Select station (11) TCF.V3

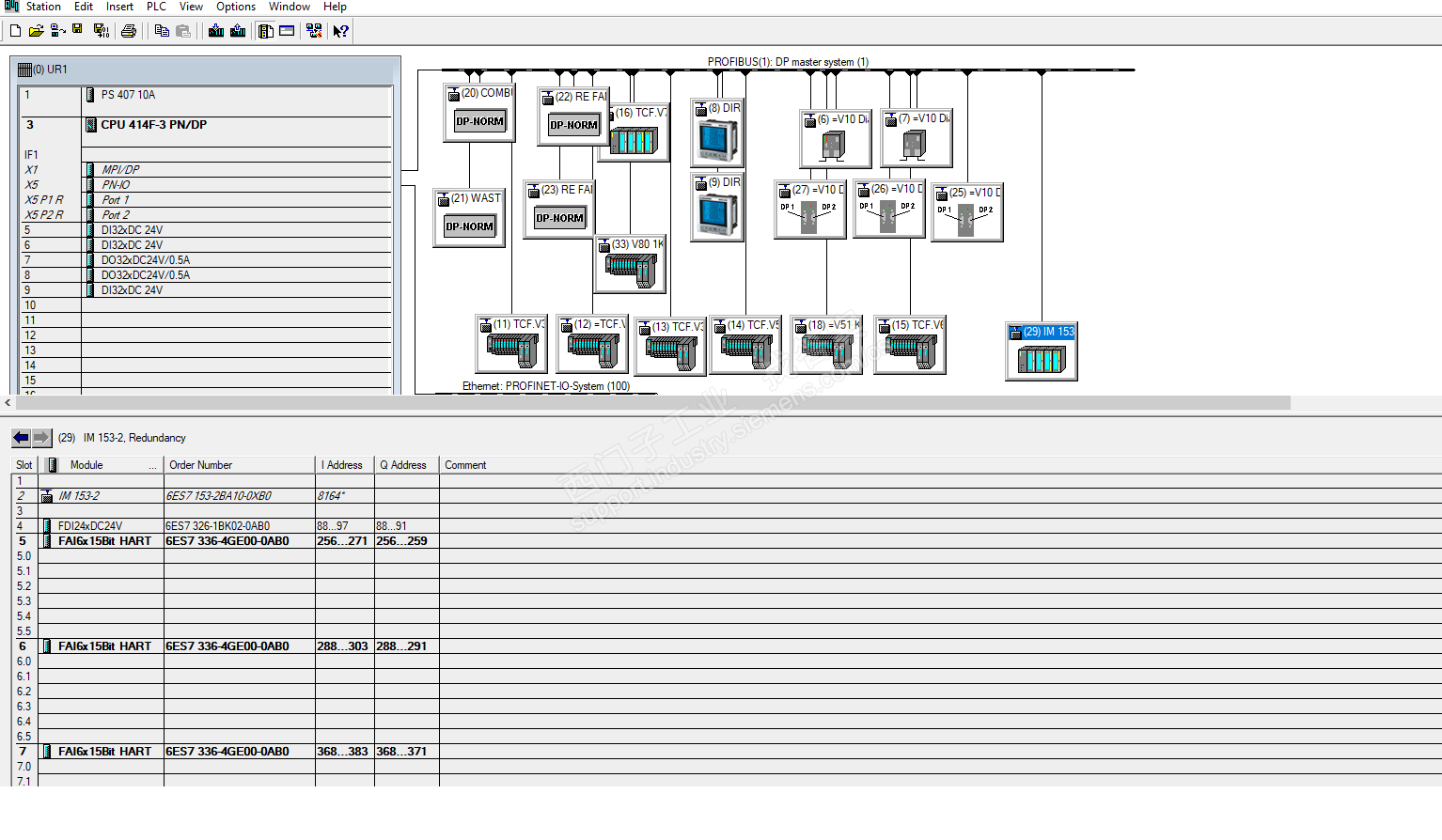coord(512,345)
